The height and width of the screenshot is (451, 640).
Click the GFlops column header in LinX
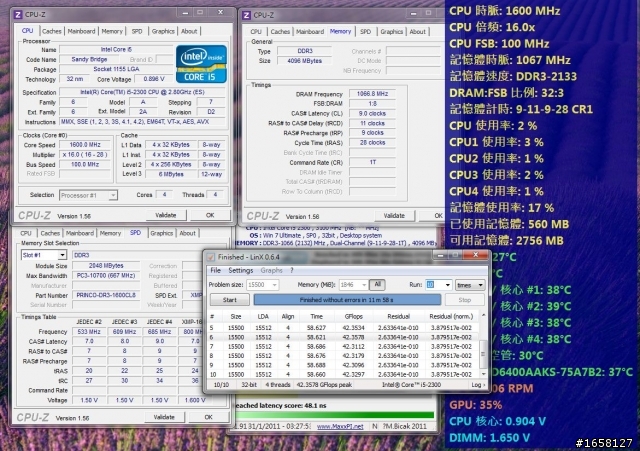point(353,317)
